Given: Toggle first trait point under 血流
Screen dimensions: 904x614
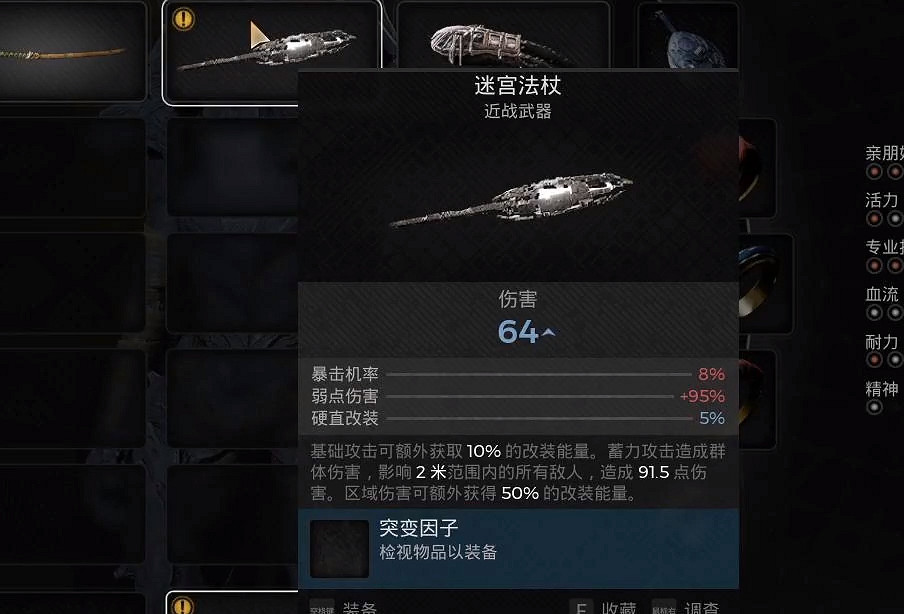Looking at the screenshot, I should (874, 312).
